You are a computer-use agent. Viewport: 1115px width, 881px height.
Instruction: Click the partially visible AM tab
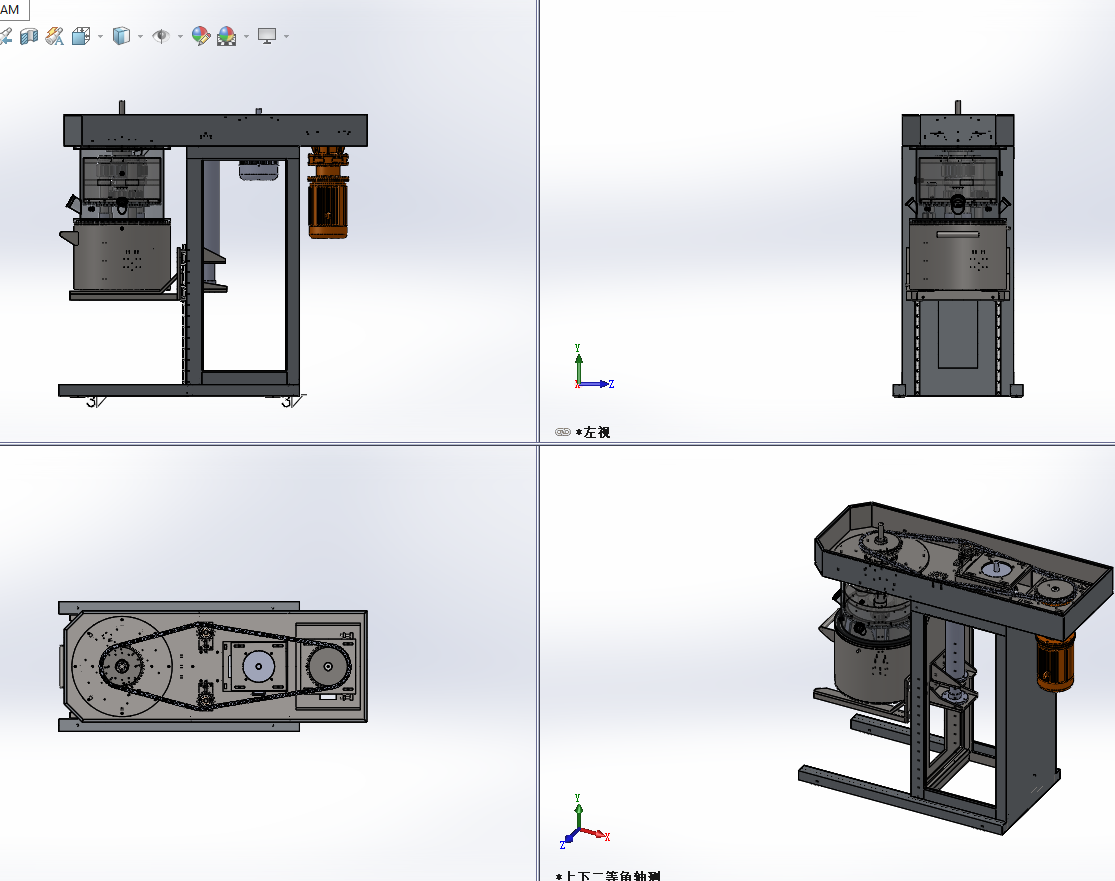(x=14, y=9)
